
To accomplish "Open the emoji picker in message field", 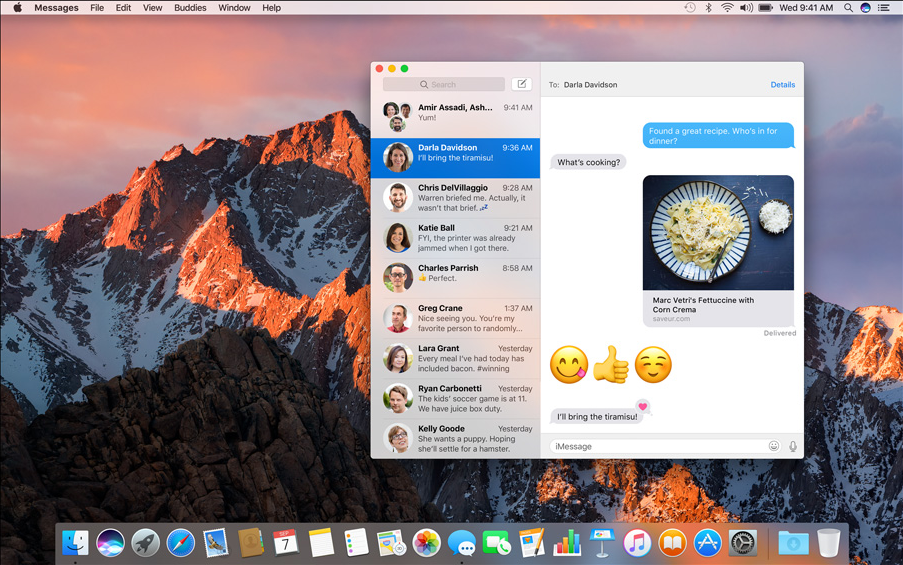I will click(773, 446).
